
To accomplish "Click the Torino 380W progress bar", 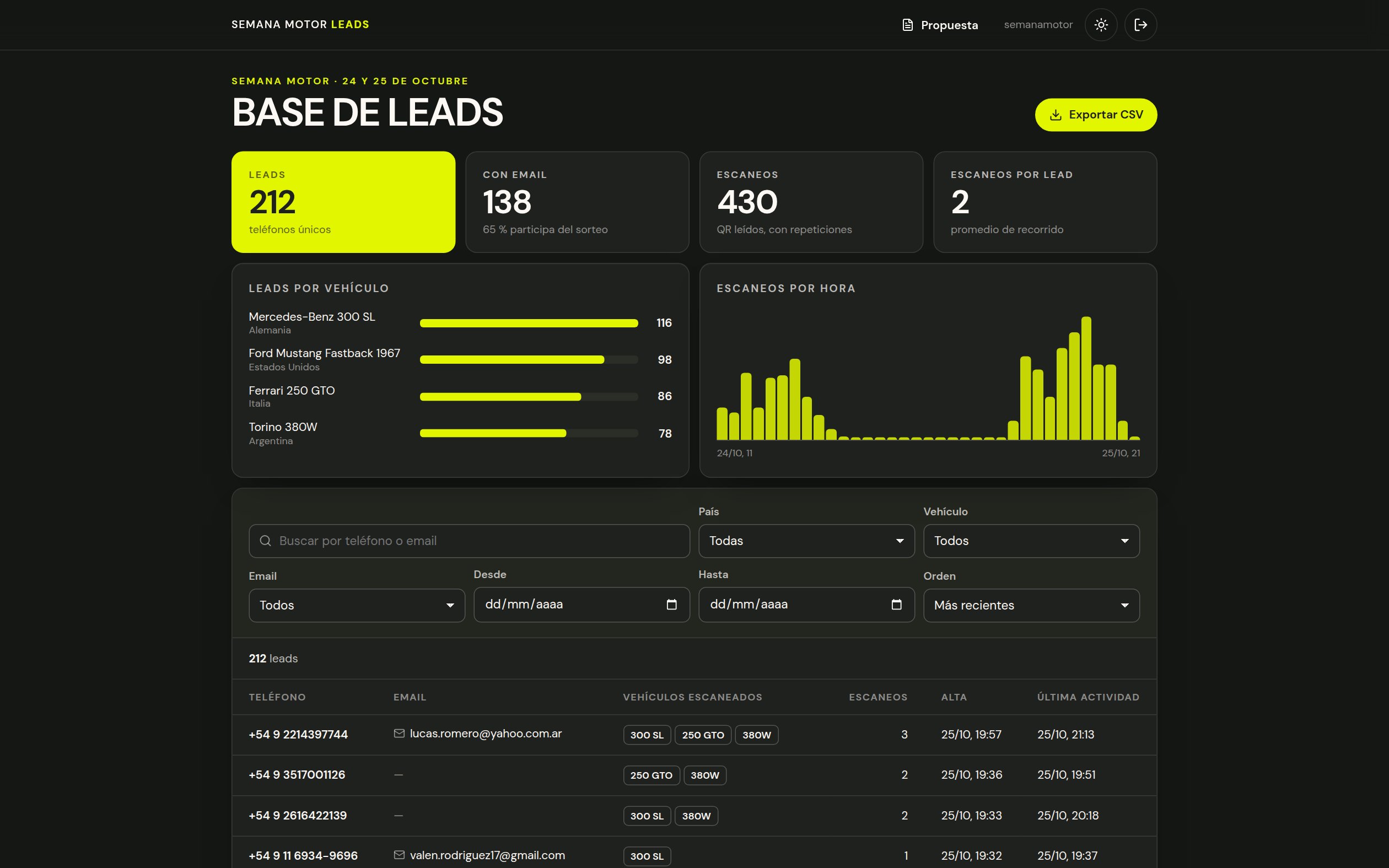I will pyautogui.click(x=529, y=433).
